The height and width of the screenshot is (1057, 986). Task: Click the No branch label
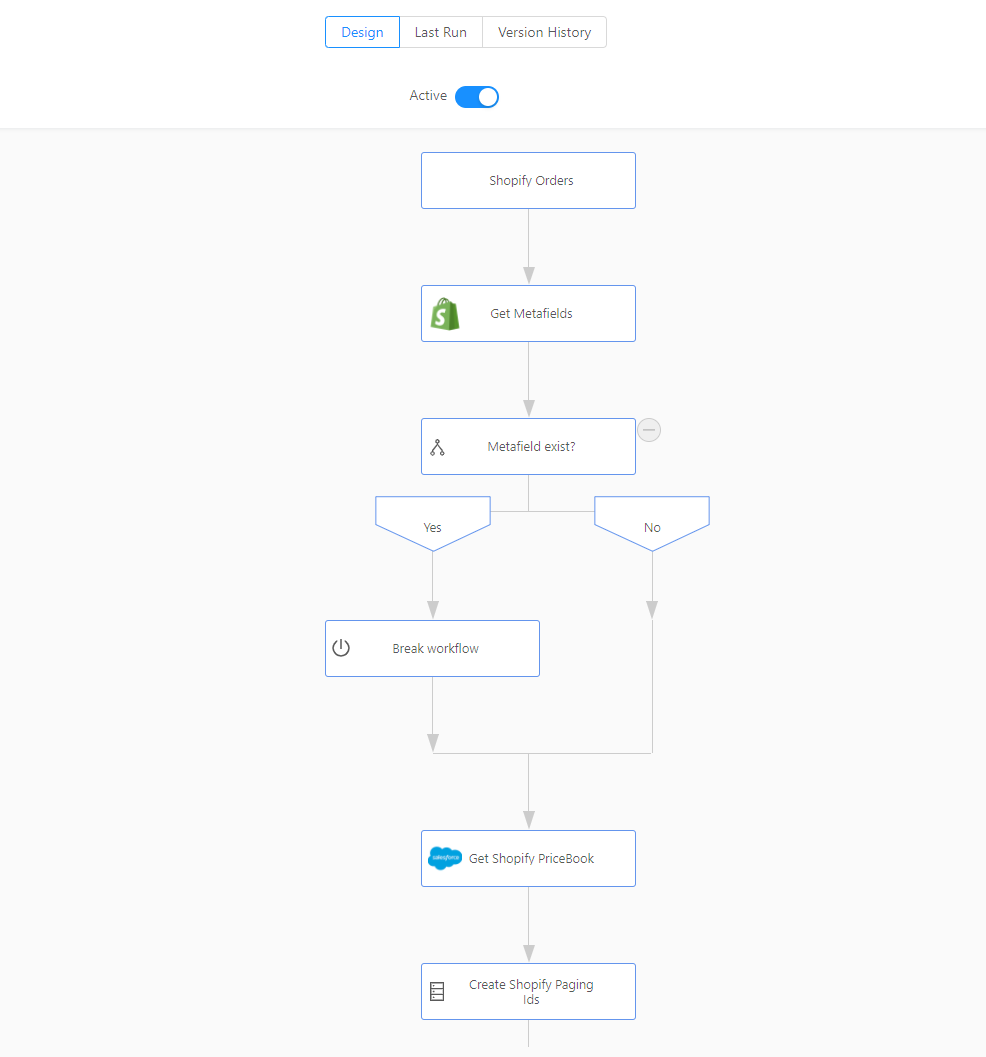click(x=652, y=526)
